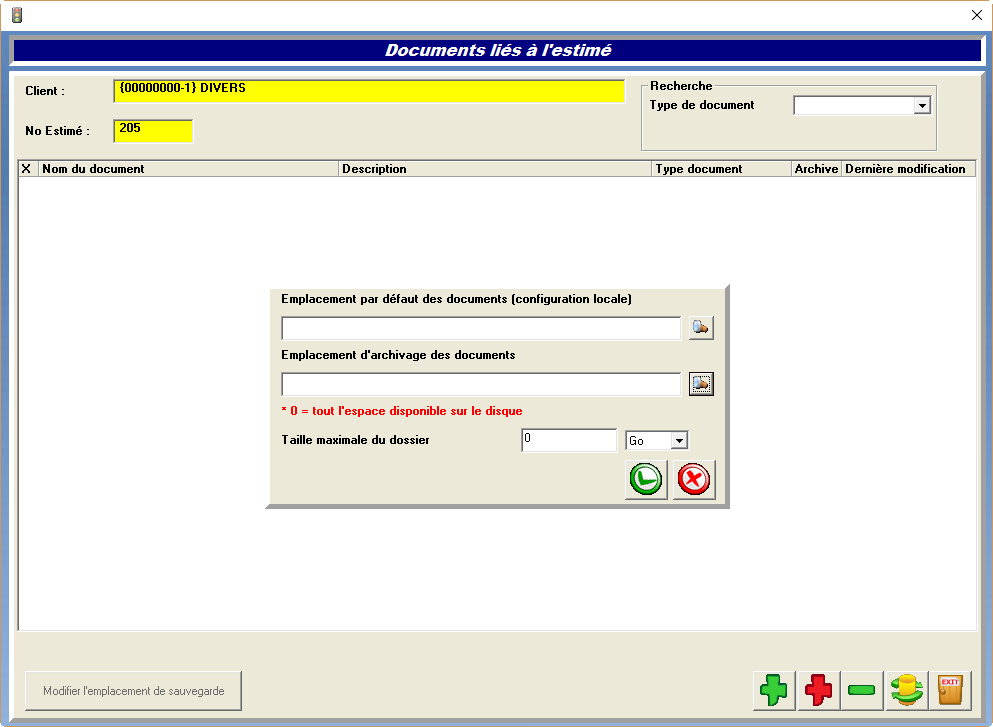Click the Client field showing DIVERS
Viewport: 993px width, 727px height.
(369, 91)
